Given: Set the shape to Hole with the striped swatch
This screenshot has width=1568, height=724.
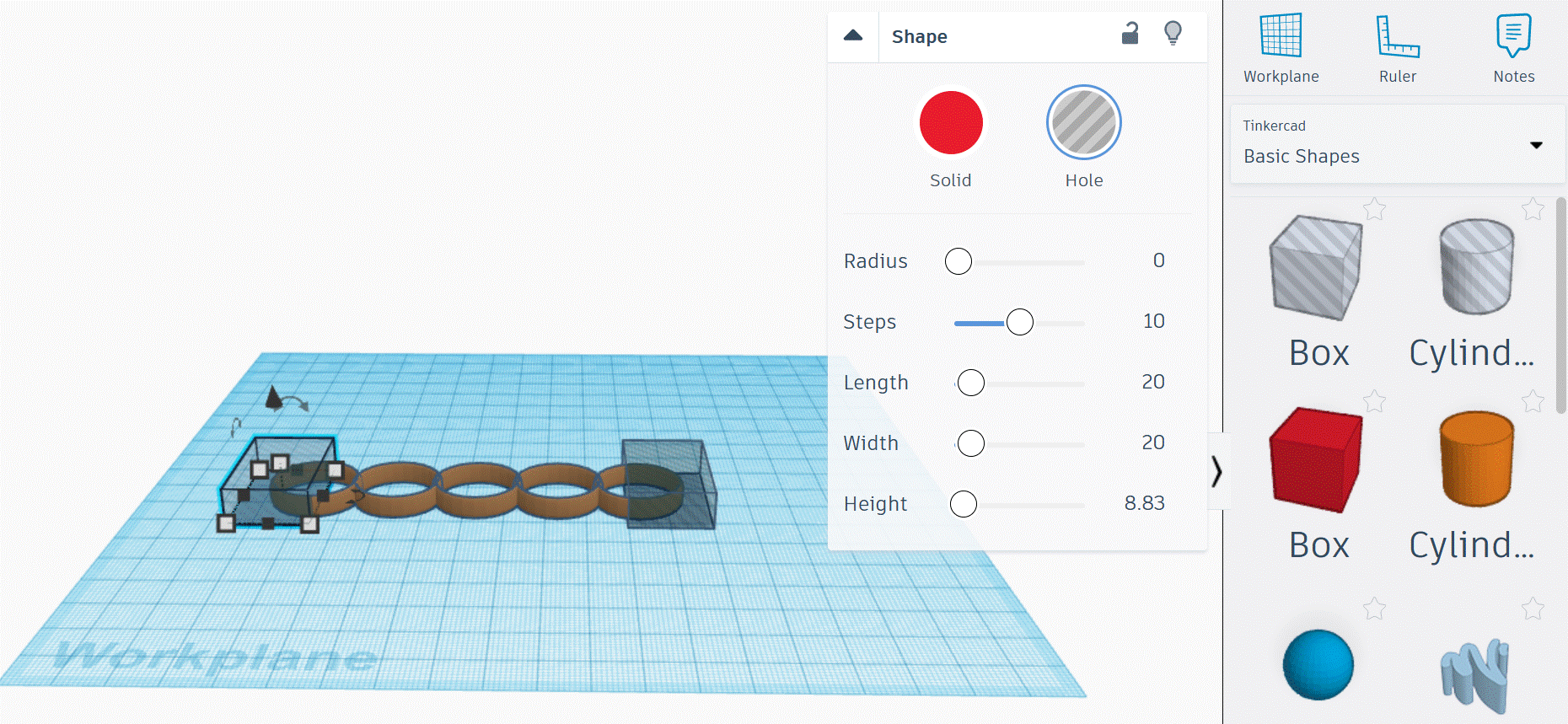Looking at the screenshot, I should click(x=1084, y=123).
